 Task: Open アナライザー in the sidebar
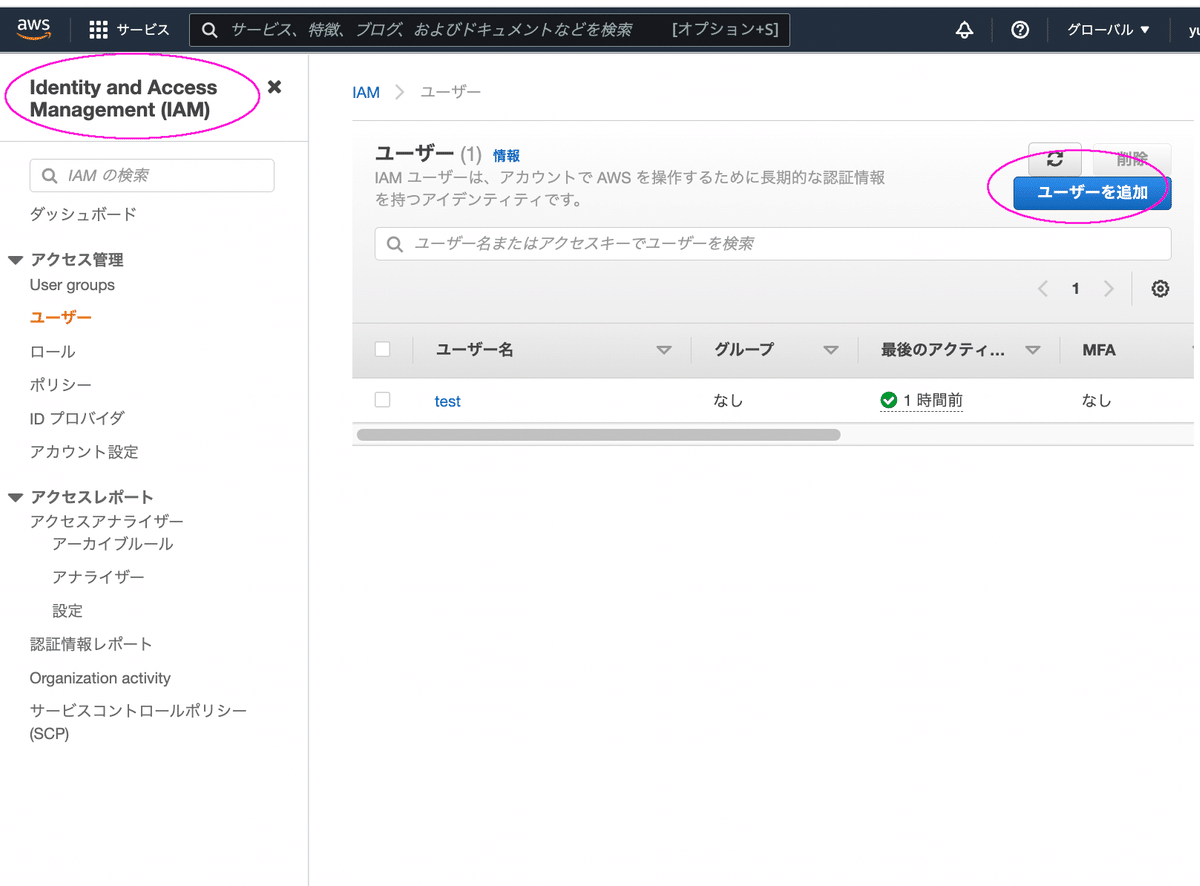[x=98, y=577]
